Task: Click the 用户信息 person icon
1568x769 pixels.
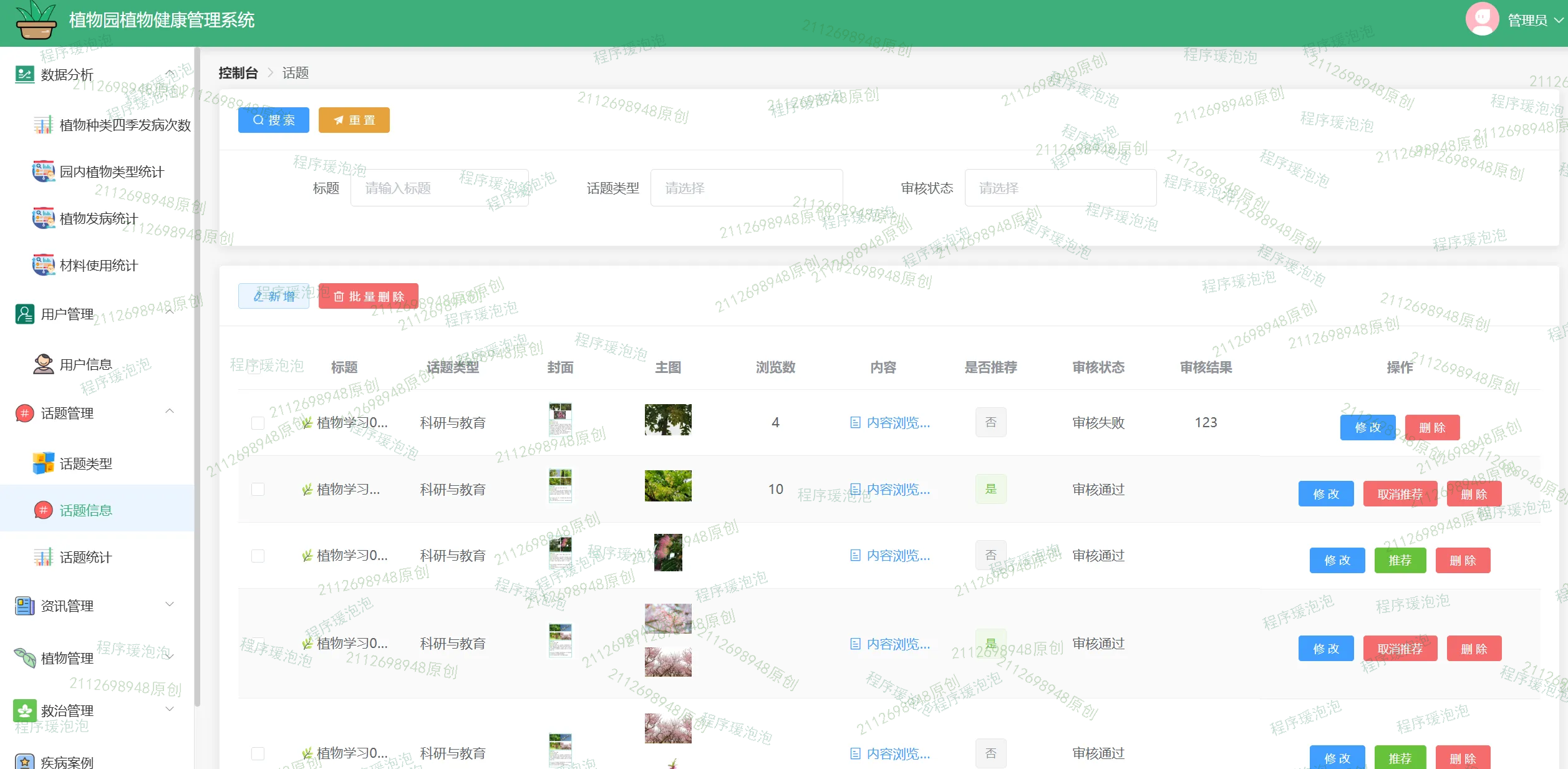Action: [43, 364]
